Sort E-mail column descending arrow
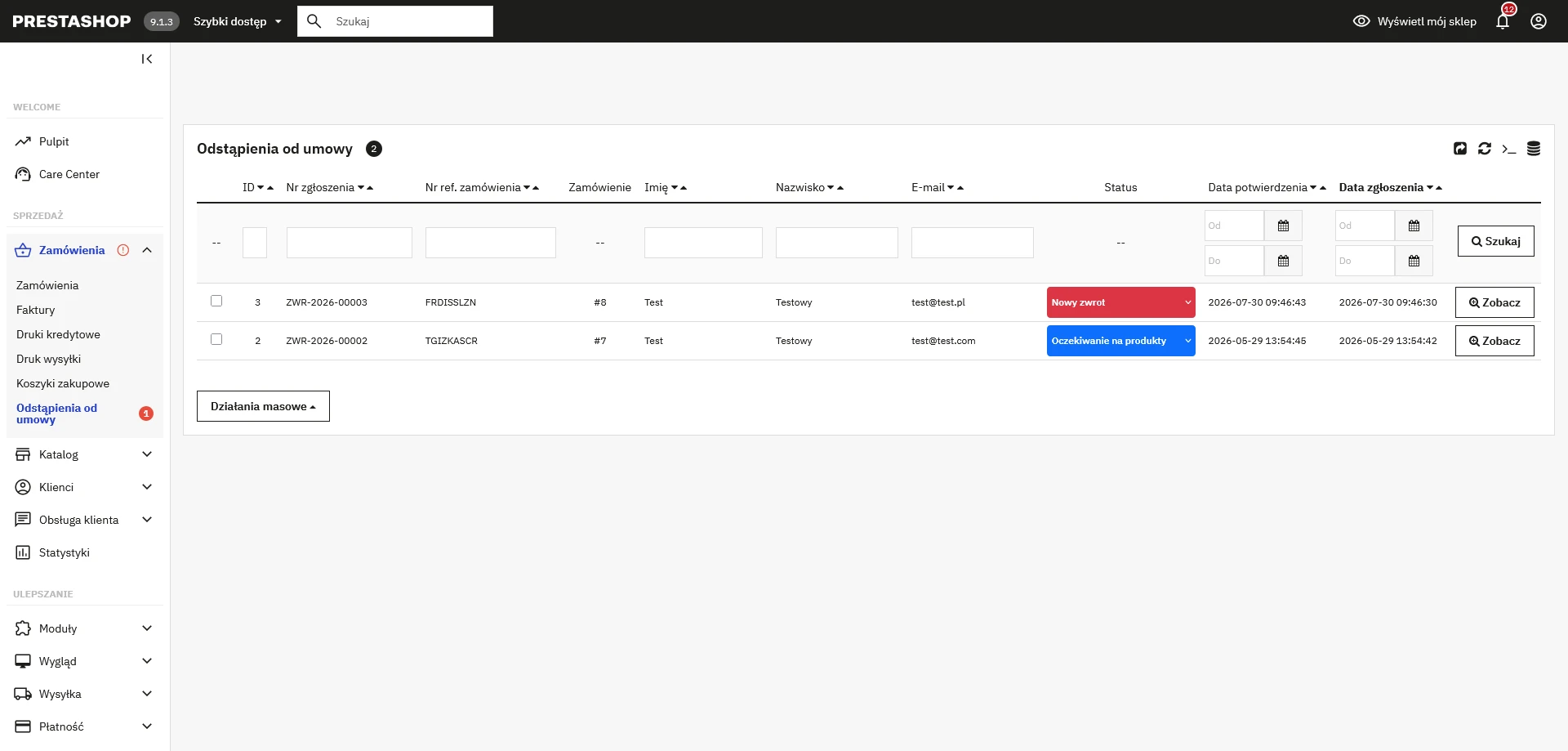 click(951, 188)
